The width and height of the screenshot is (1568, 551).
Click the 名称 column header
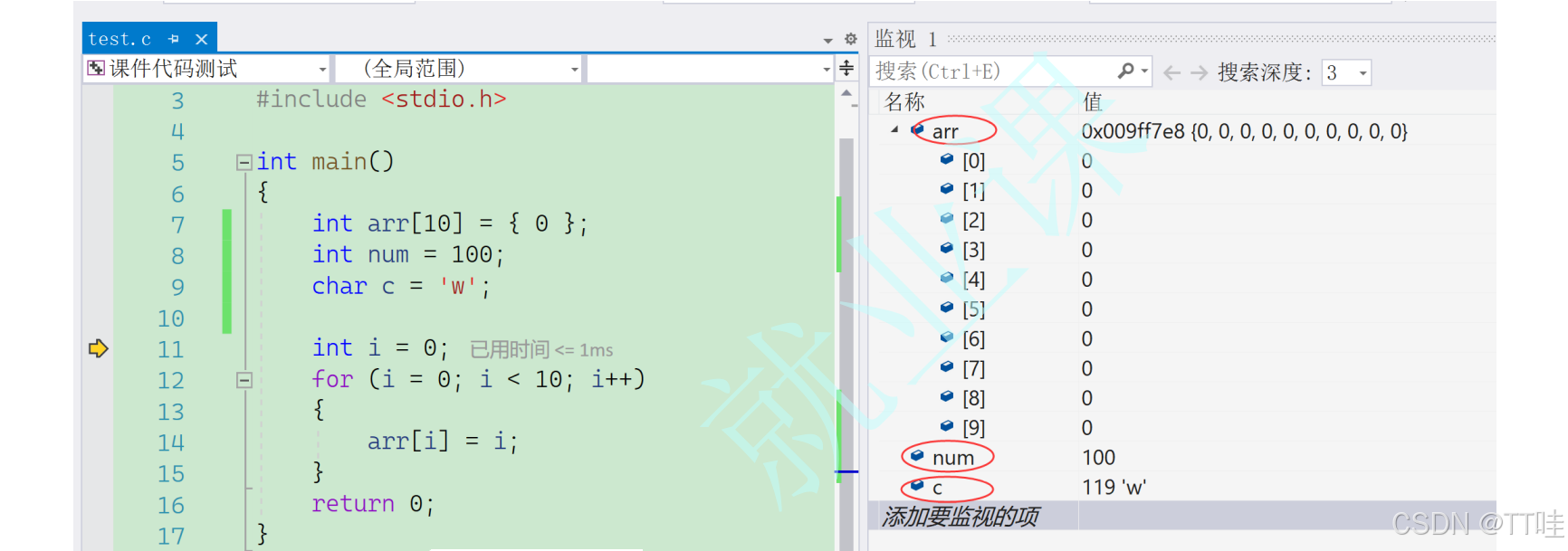(904, 101)
